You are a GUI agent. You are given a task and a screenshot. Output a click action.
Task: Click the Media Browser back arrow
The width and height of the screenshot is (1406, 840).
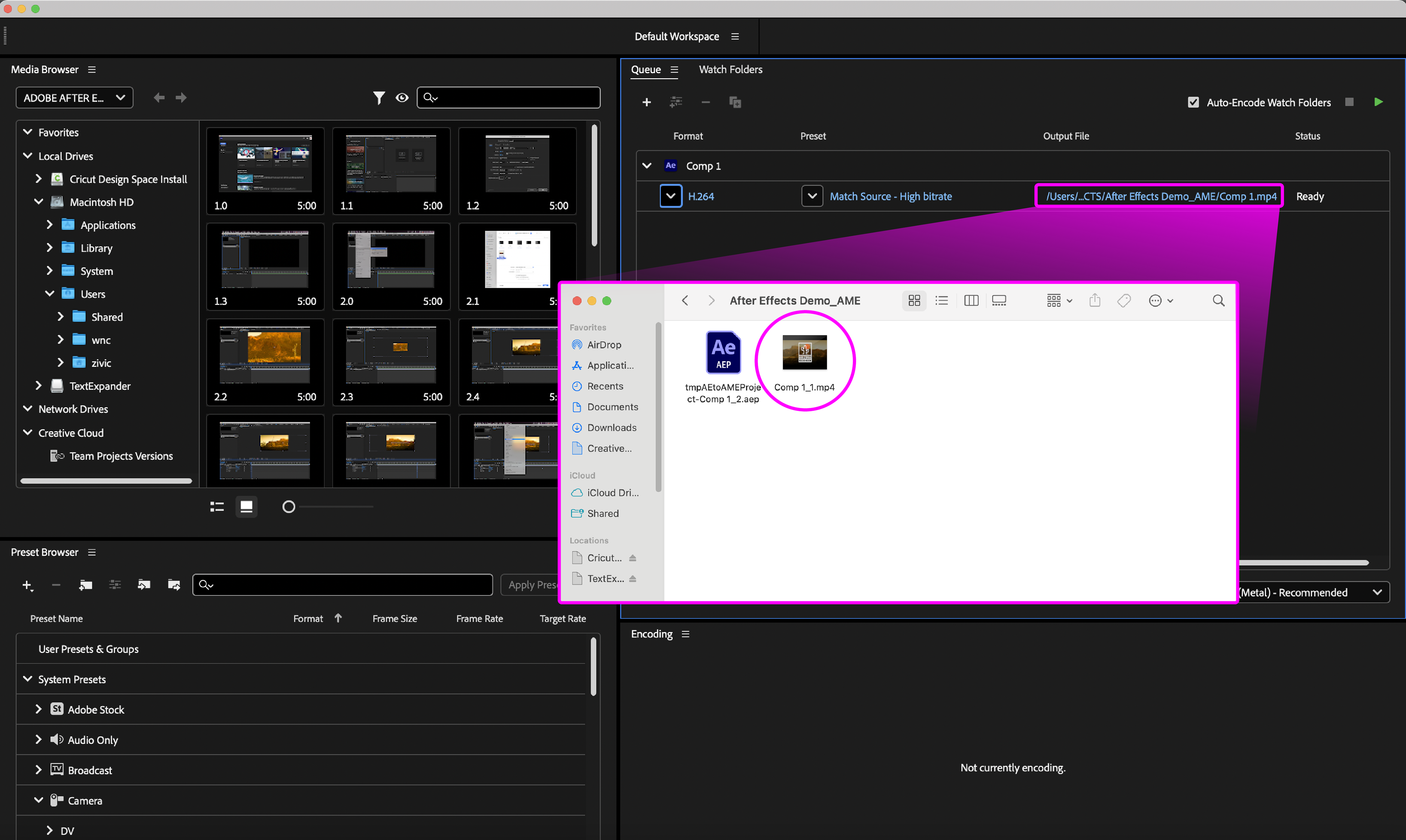pyautogui.click(x=159, y=98)
